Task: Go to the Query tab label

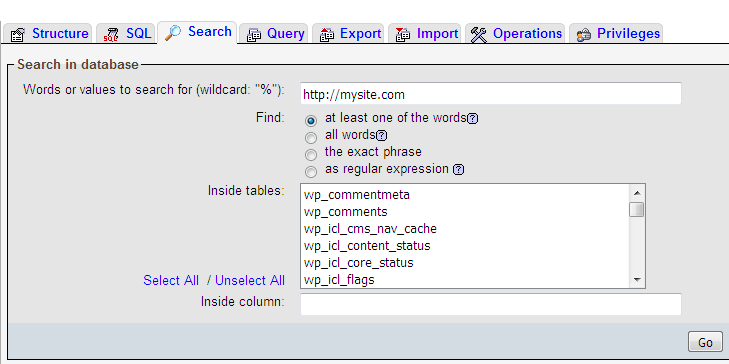Action: (x=285, y=34)
